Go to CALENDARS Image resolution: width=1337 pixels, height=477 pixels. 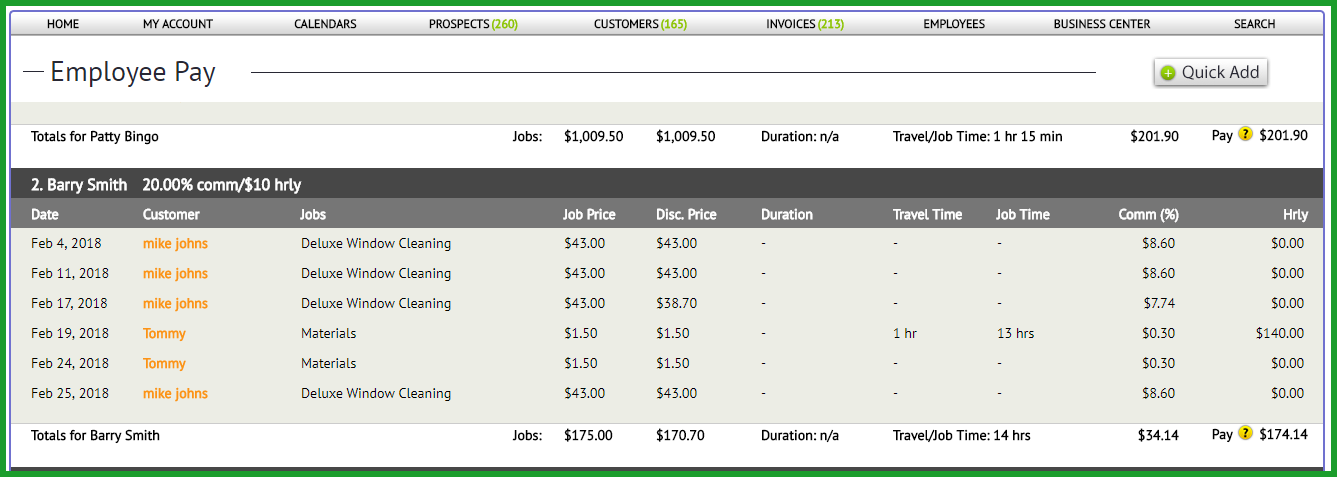[x=325, y=24]
